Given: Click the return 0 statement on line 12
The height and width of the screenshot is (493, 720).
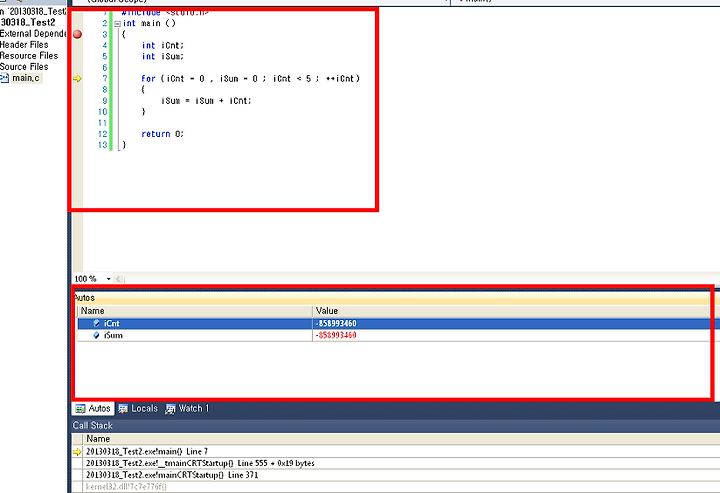Looking at the screenshot, I should pyautogui.click(x=162, y=134).
